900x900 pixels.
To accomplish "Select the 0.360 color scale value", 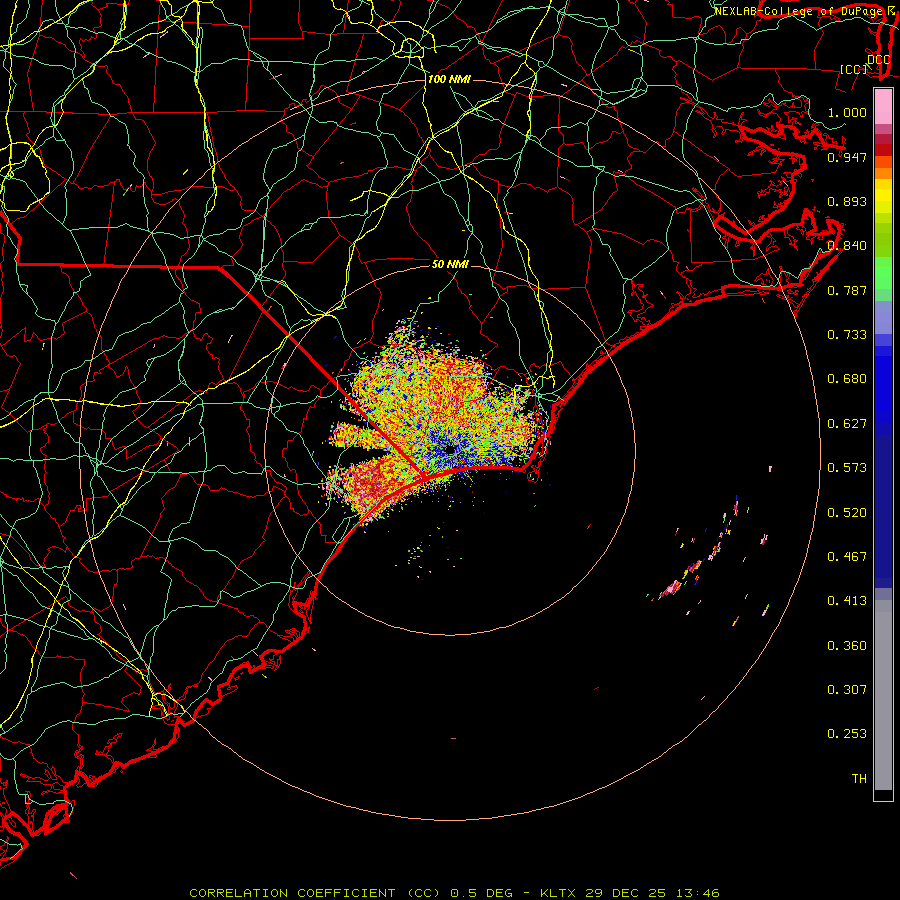I will [847, 646].
